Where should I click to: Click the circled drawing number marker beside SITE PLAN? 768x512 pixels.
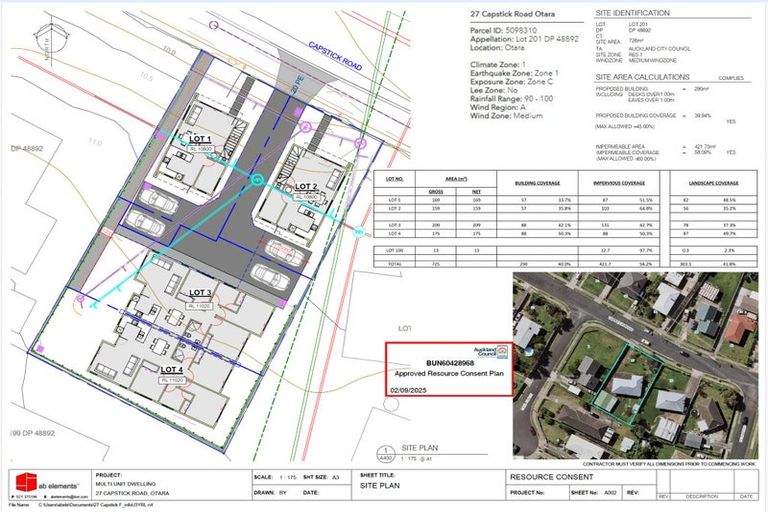(386, 454)
